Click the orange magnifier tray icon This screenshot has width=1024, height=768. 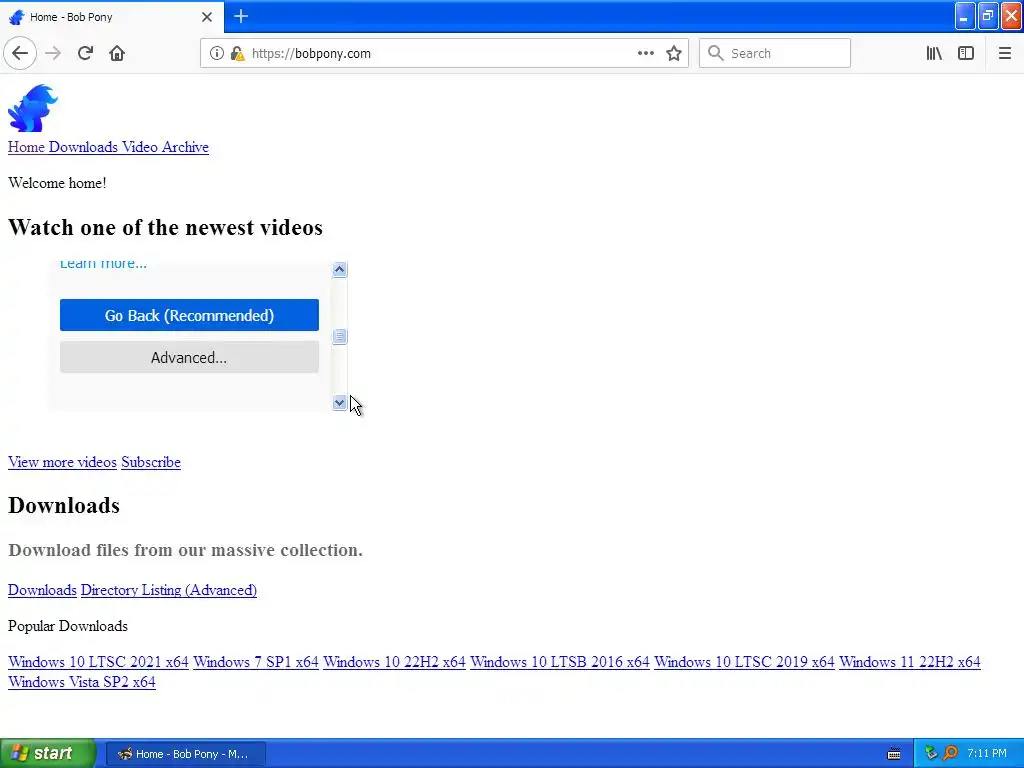click(x=950, y=754)
